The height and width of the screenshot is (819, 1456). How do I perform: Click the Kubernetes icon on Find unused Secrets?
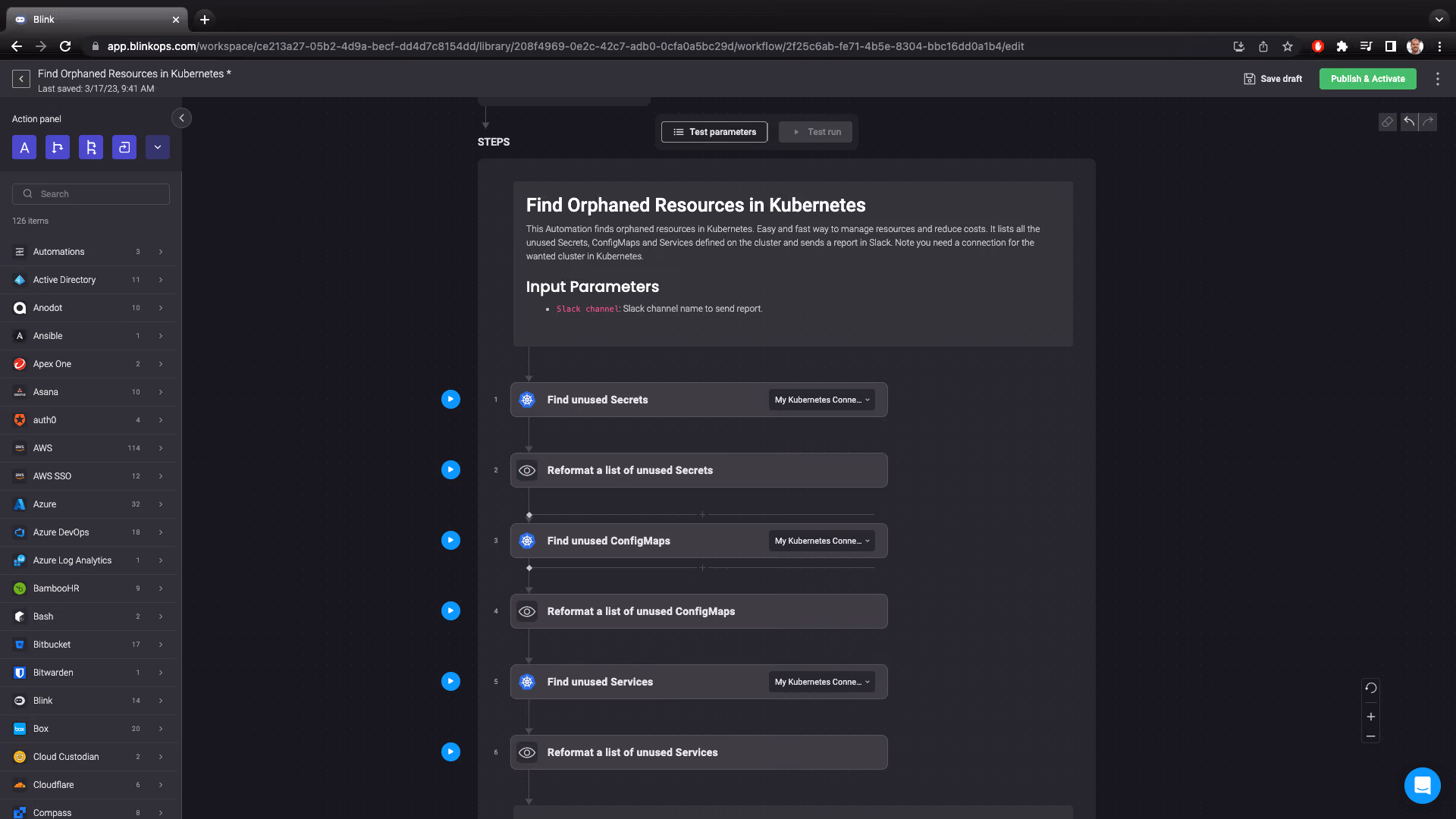(527, 400)
